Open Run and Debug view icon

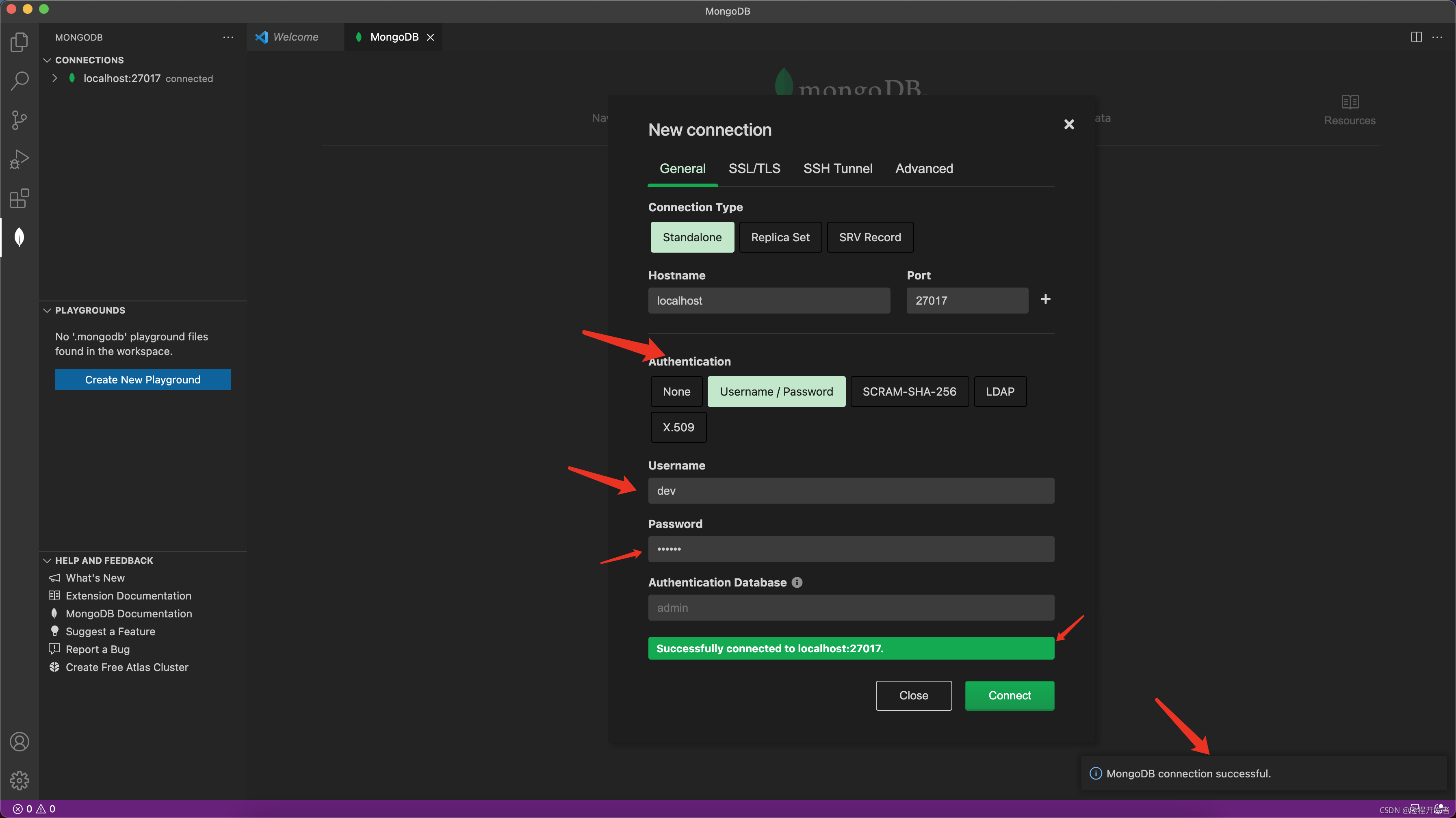click(19, 159)
